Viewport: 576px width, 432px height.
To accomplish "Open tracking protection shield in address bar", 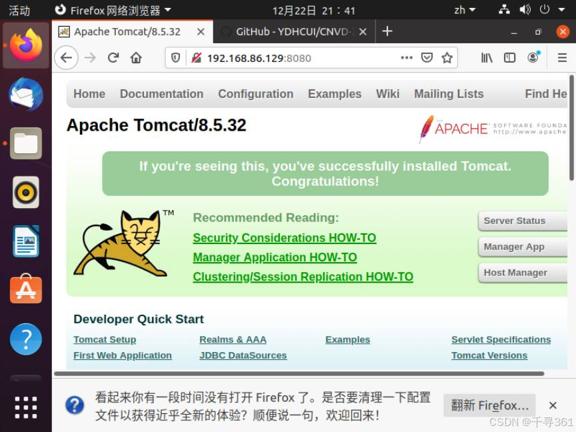I will coord(176,58).
